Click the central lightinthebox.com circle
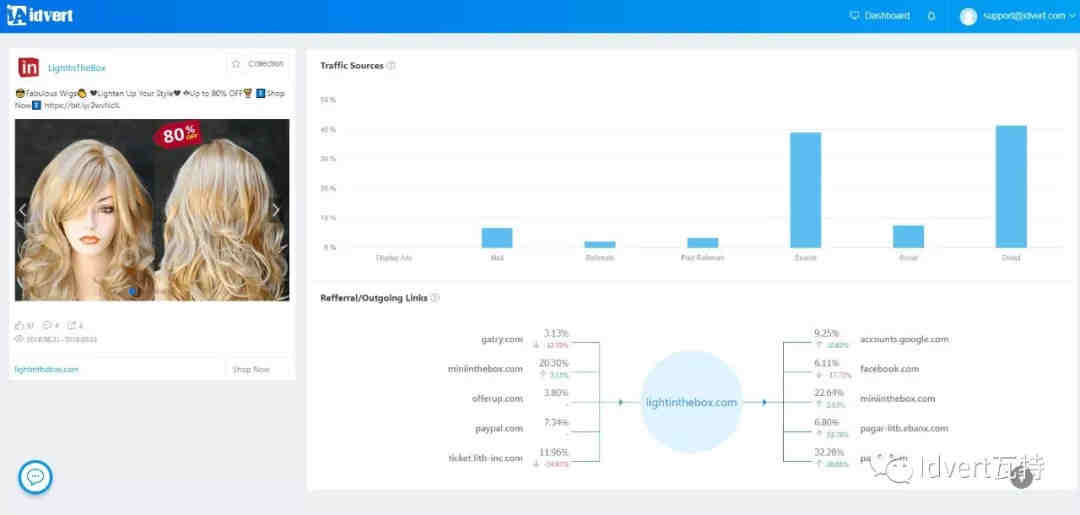 (x=692, y=402)
